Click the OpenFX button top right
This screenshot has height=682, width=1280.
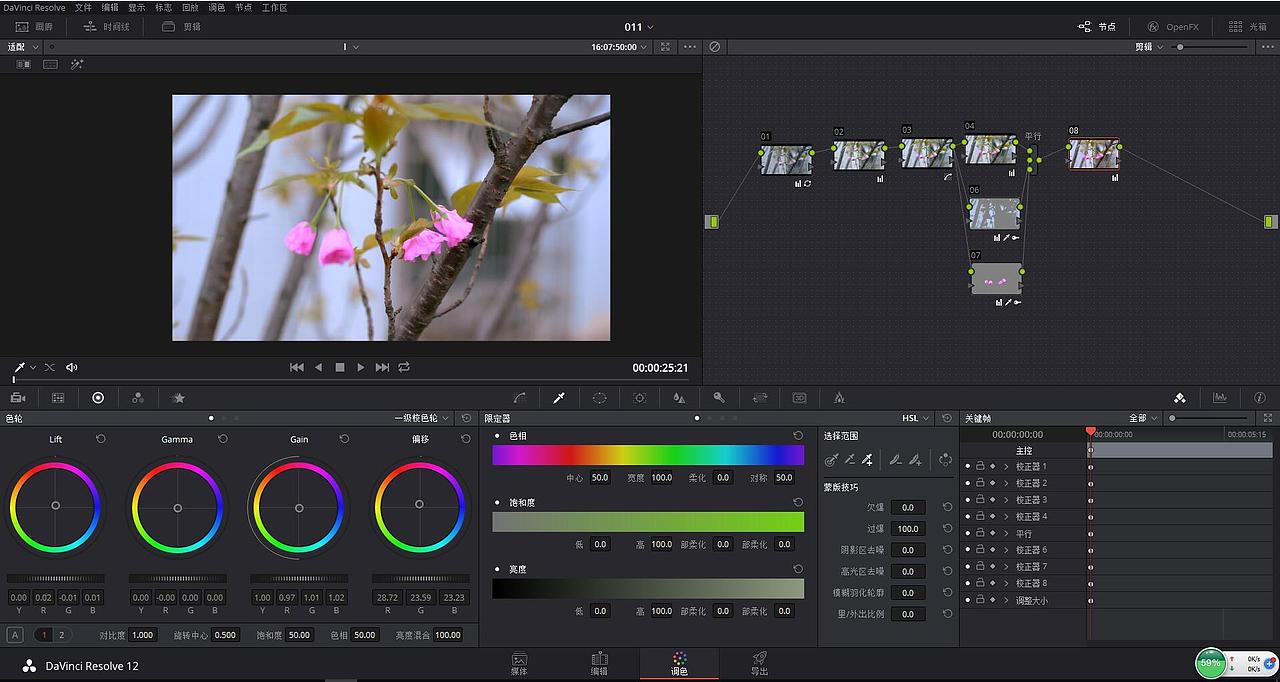[x=1173, y=26]
